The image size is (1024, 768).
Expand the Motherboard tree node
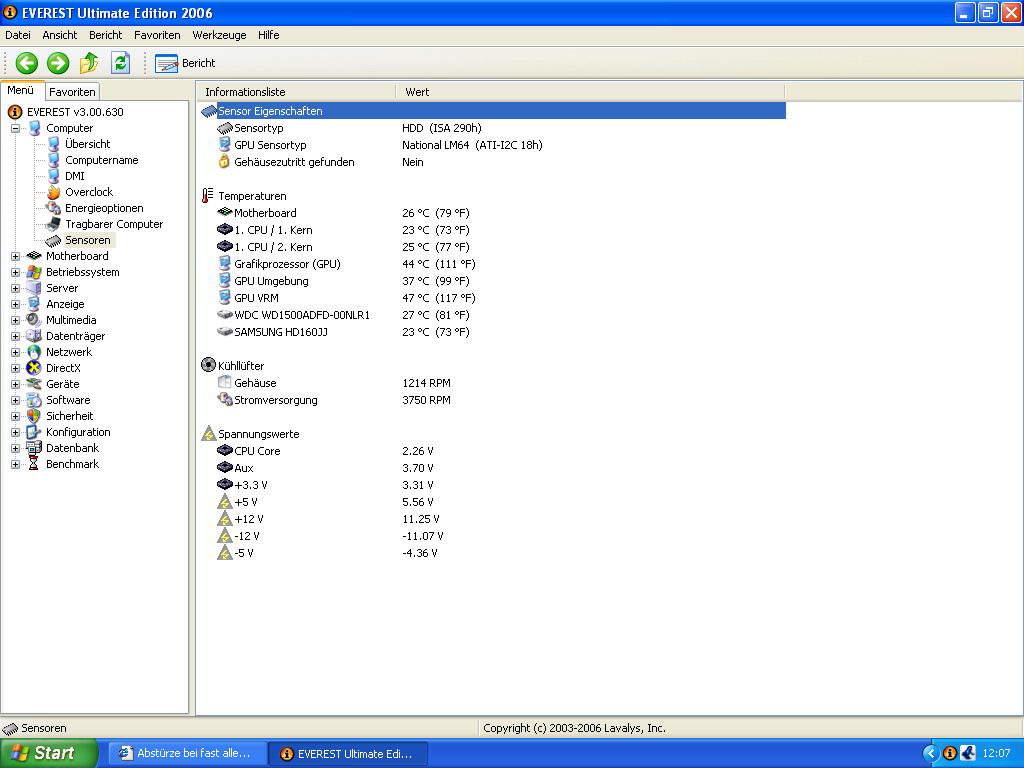[16, 256]
